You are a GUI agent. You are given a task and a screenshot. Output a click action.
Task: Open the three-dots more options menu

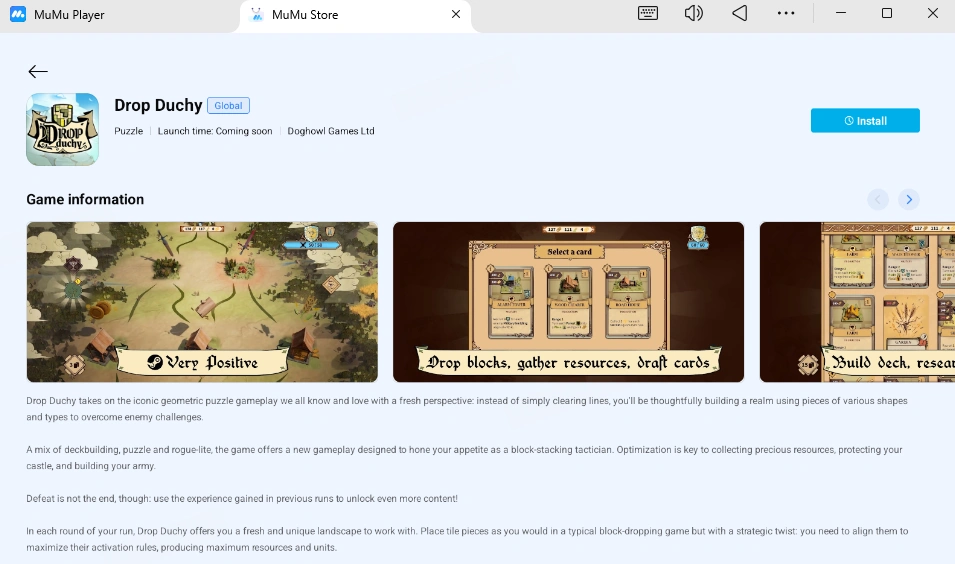786,13
